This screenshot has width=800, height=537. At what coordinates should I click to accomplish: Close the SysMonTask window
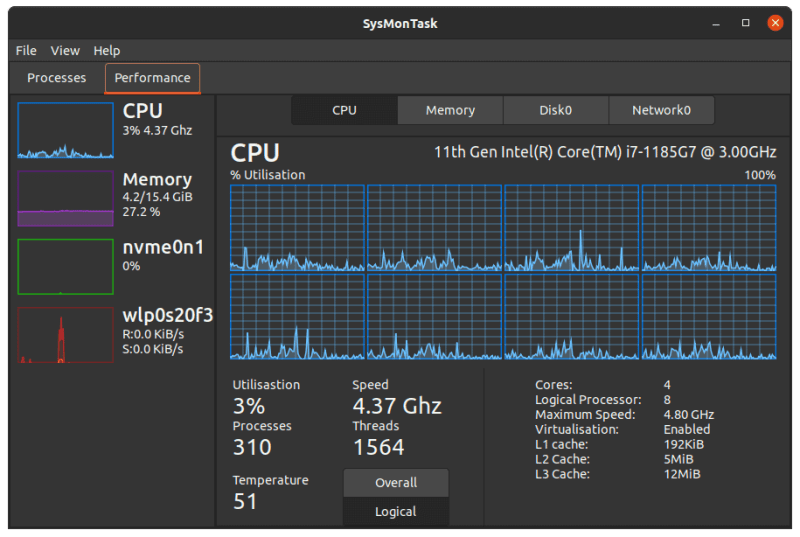click(x=775, y=22)
